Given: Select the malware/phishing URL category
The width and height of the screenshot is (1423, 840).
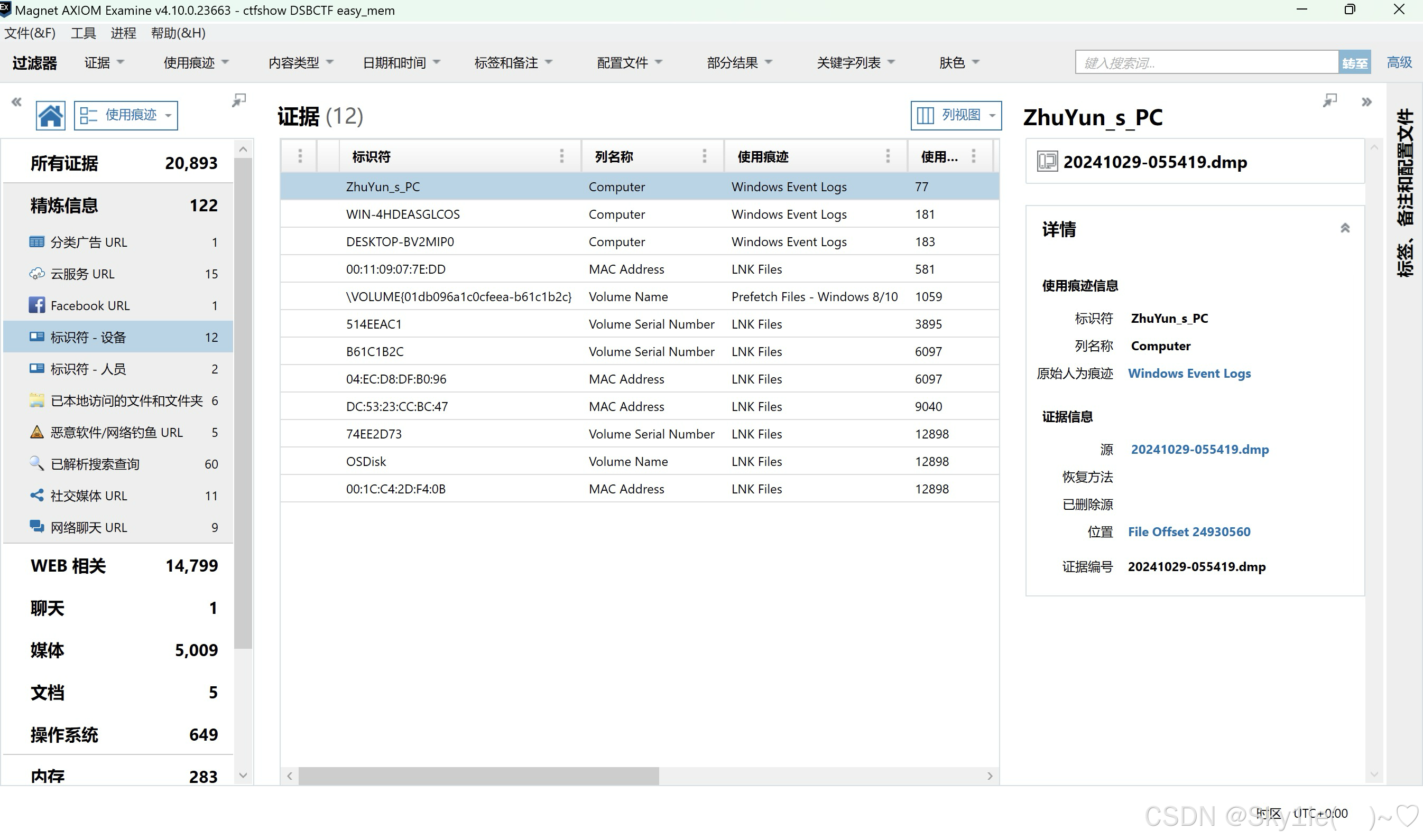Looking at the screenshot, I should [116, 433].
